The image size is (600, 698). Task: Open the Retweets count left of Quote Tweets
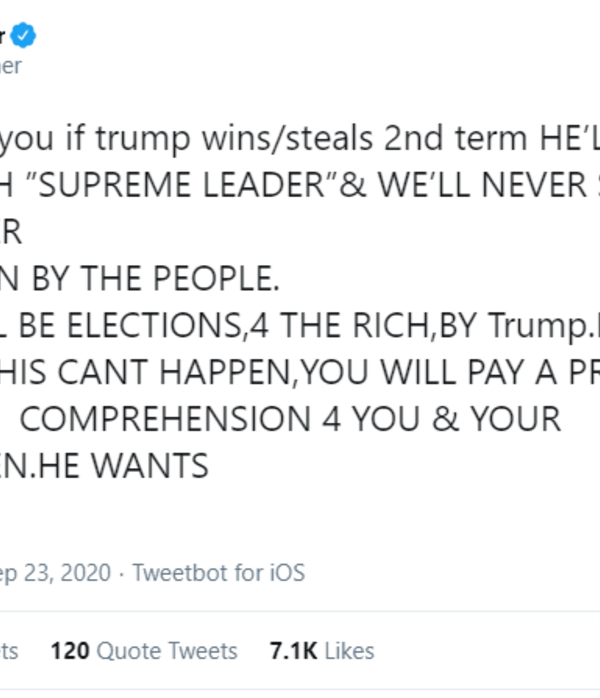pos(9,651)
